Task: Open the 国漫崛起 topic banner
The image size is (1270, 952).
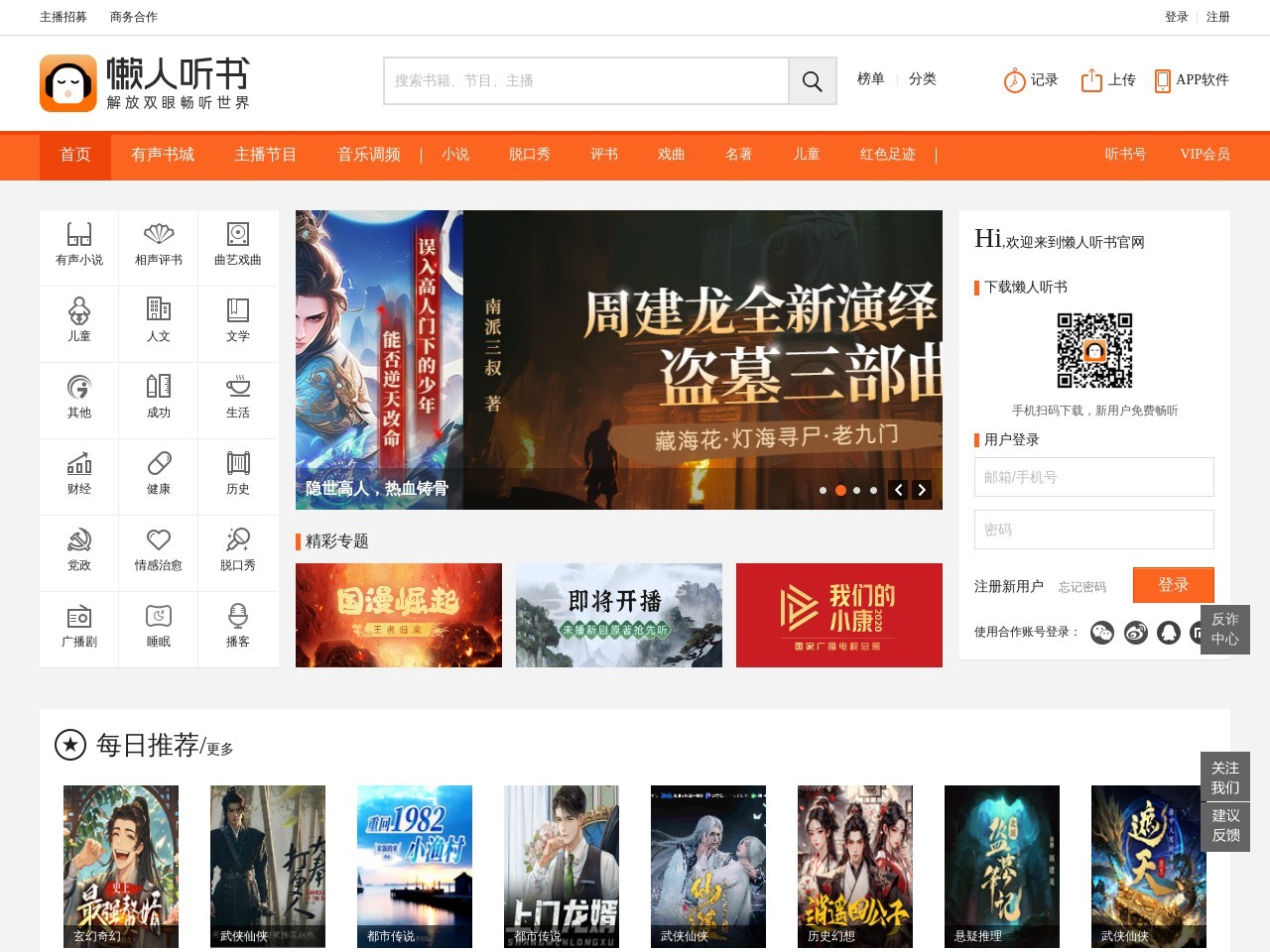Action: point(399,615)
